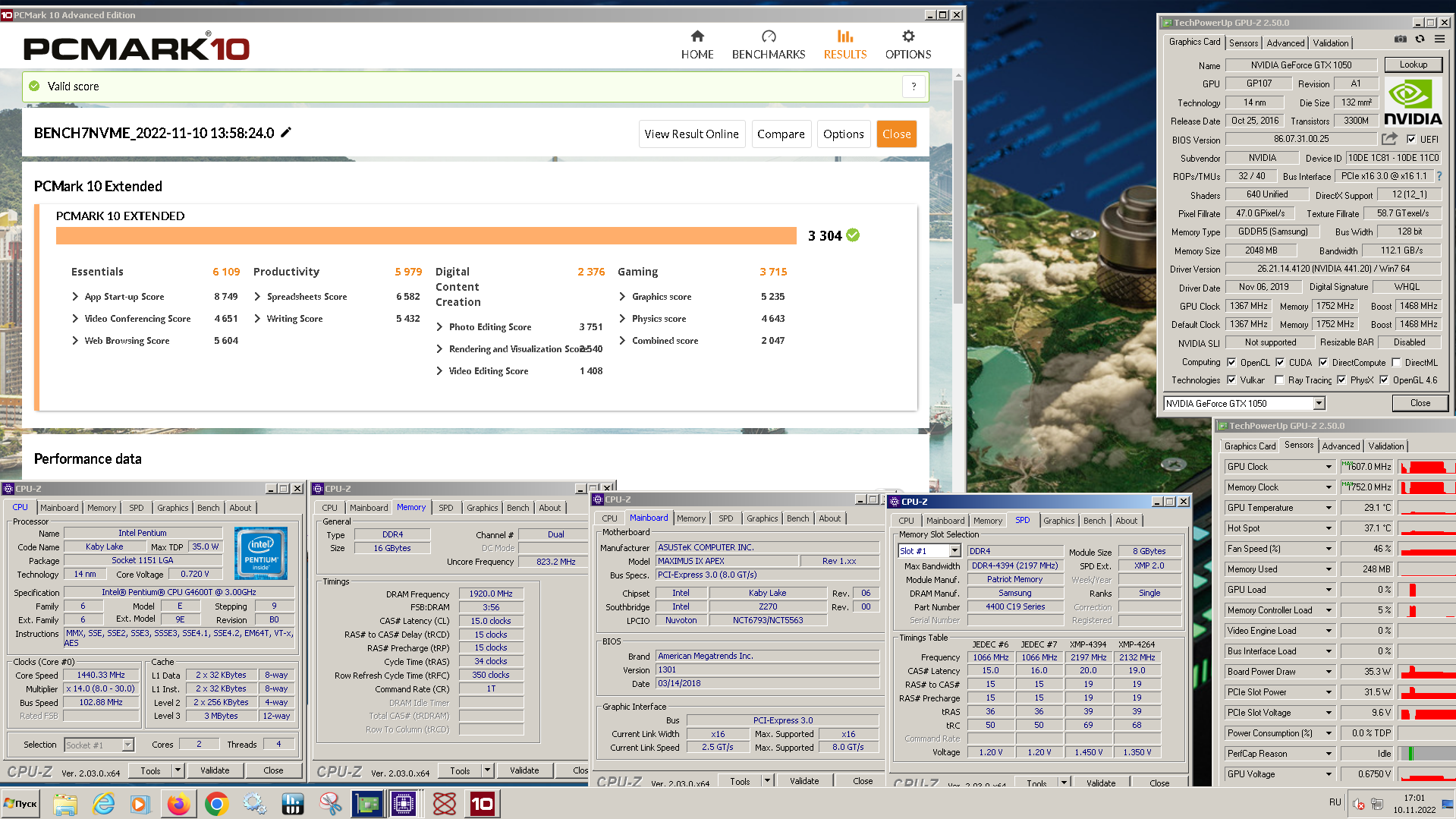
Task: Click the Bus Interface question mark icon
Action: pyautogui.click(x=1439, y=176)
